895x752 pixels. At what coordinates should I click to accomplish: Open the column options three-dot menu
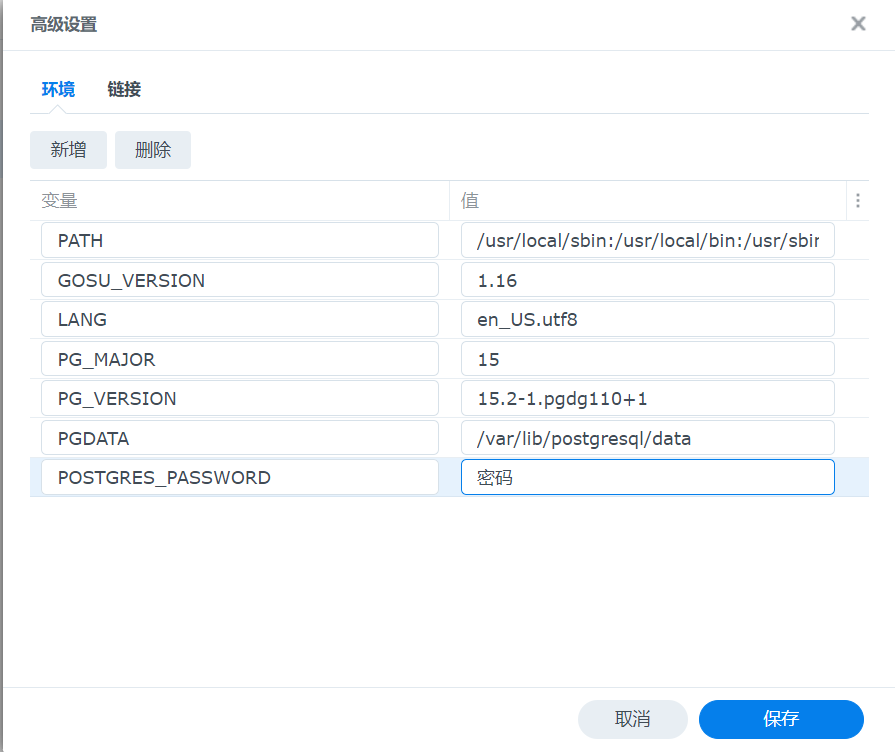click(x=857, y=201)
